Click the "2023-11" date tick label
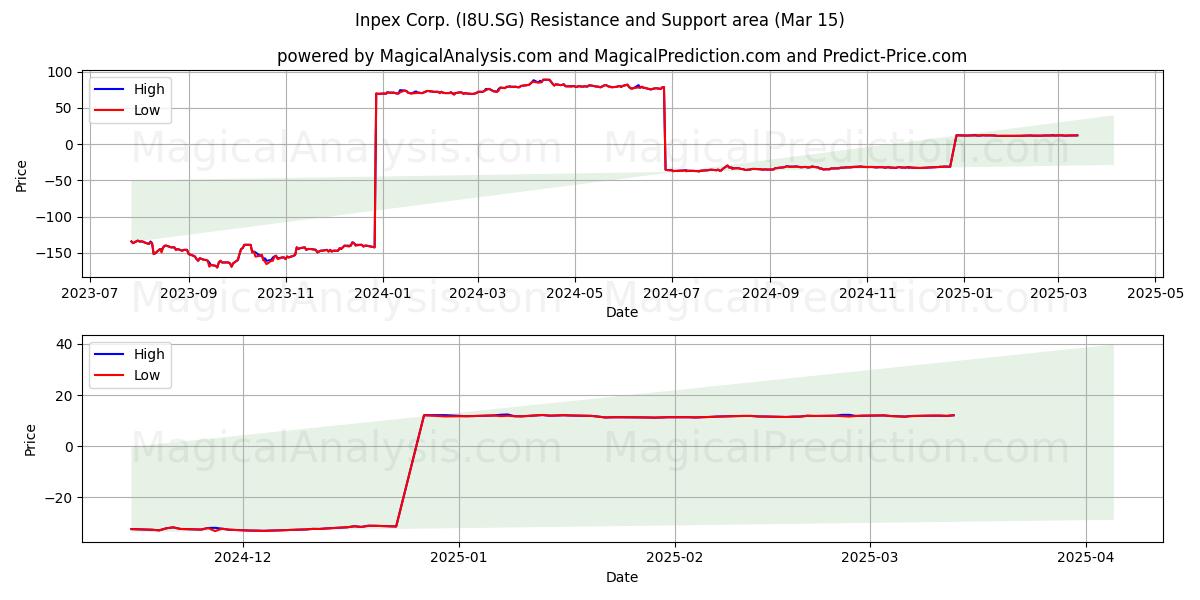 [x=286, y=294]
